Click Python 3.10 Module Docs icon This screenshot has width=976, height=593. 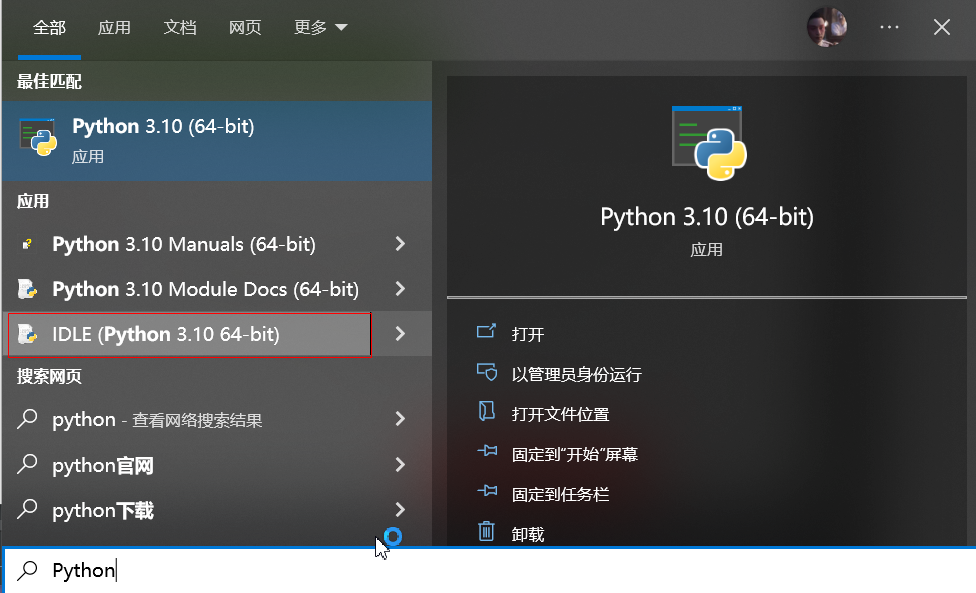pyautogui.click(x=27, y=289)
